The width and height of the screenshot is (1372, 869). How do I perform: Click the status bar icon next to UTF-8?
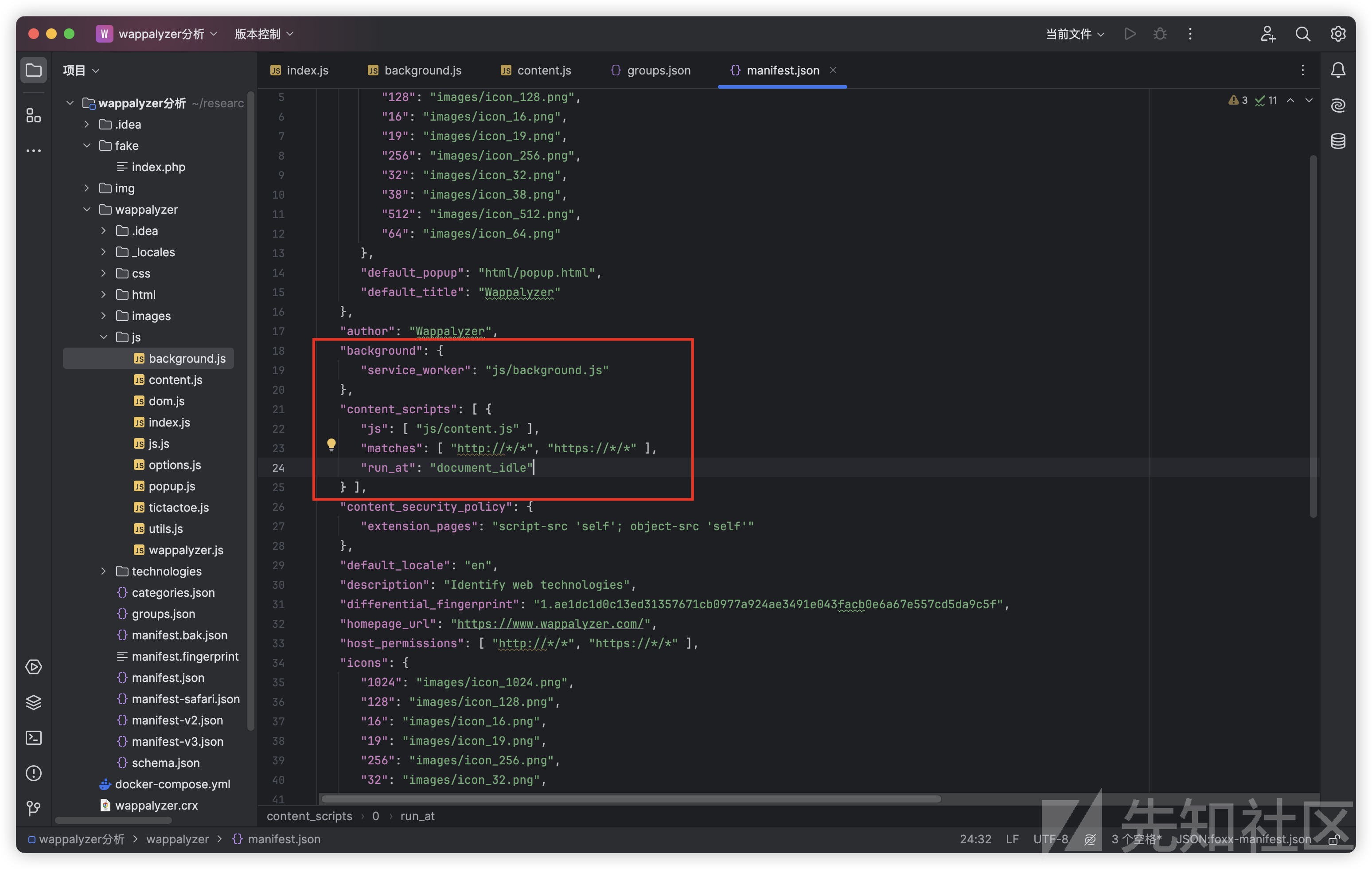(1089, 839)
